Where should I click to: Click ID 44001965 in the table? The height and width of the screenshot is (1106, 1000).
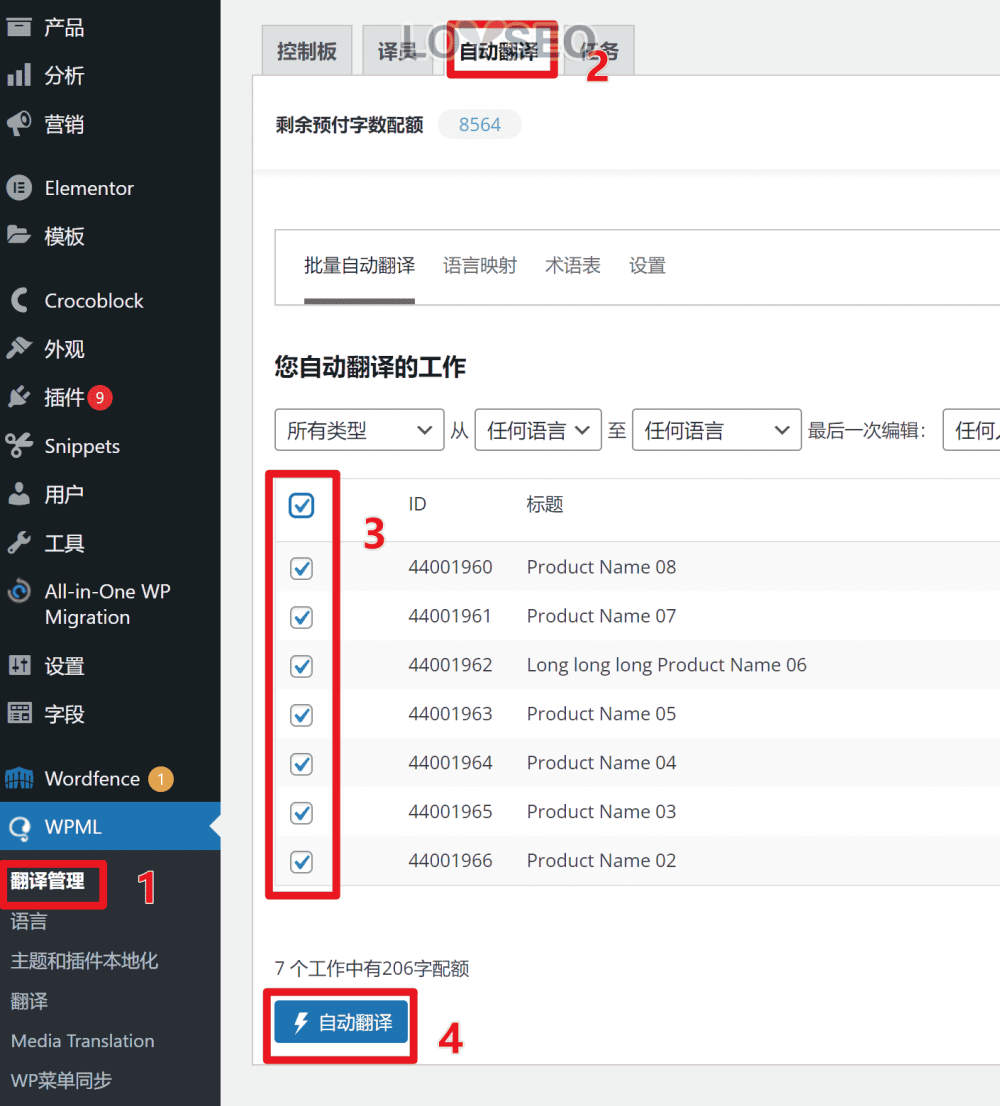pyautogui.click(x=450, y=811)
